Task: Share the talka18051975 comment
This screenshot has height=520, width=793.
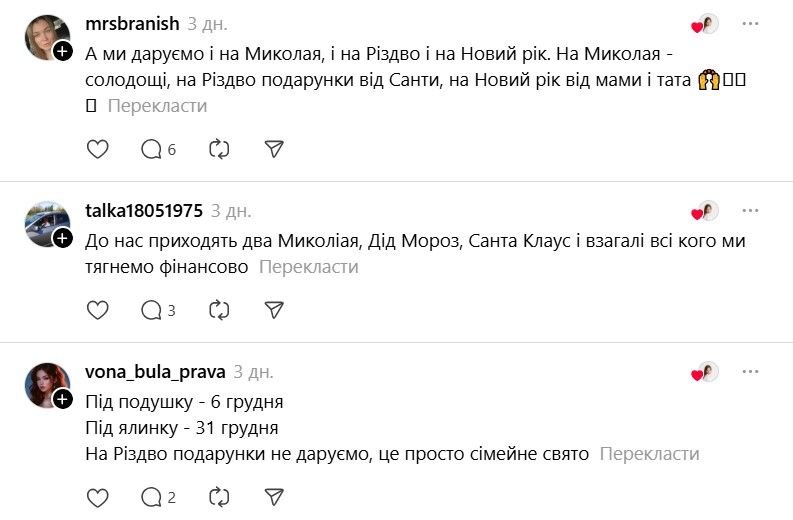Action: (x=274, y=310)
